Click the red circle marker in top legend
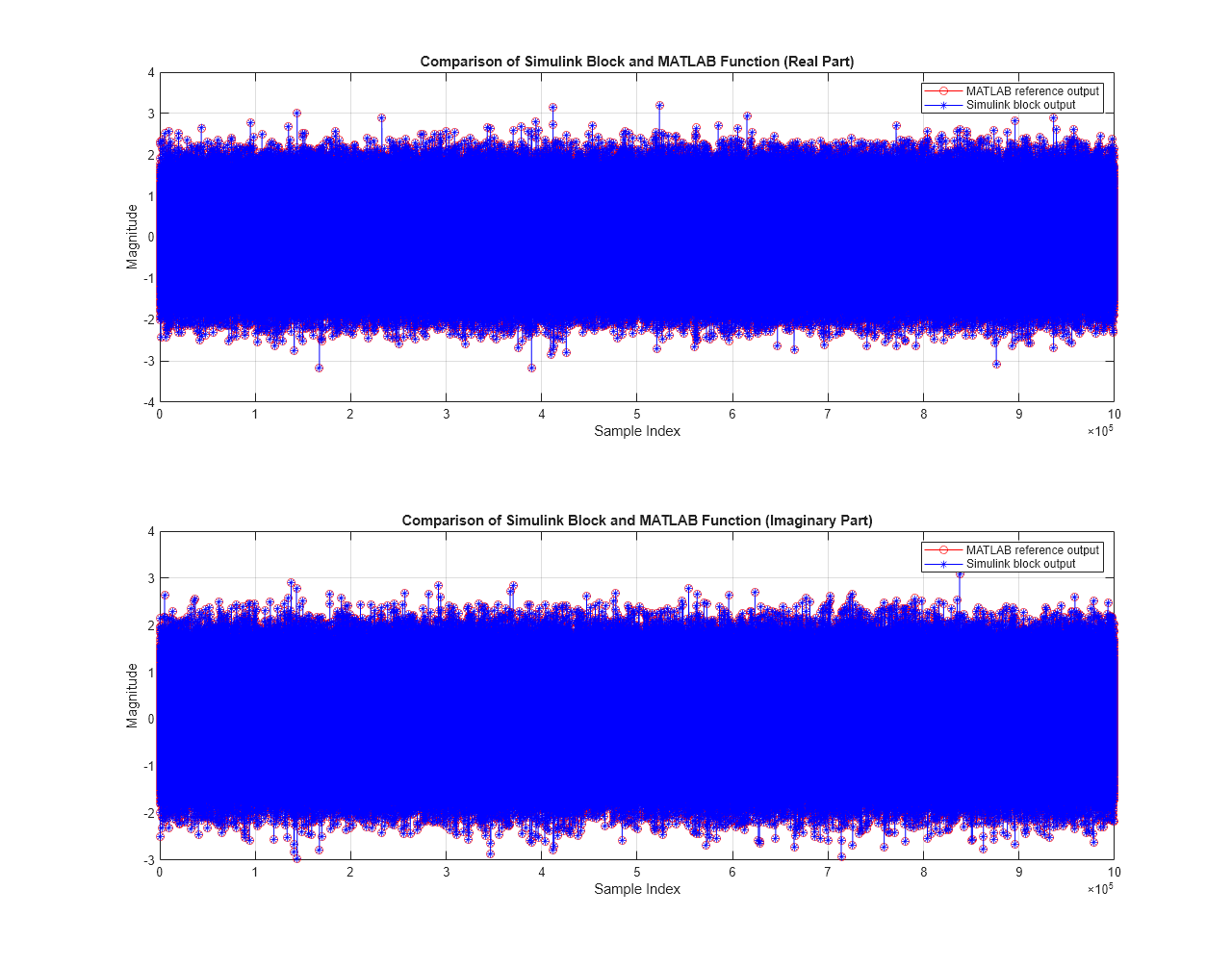1232x967 pixels. pos(943,91)
